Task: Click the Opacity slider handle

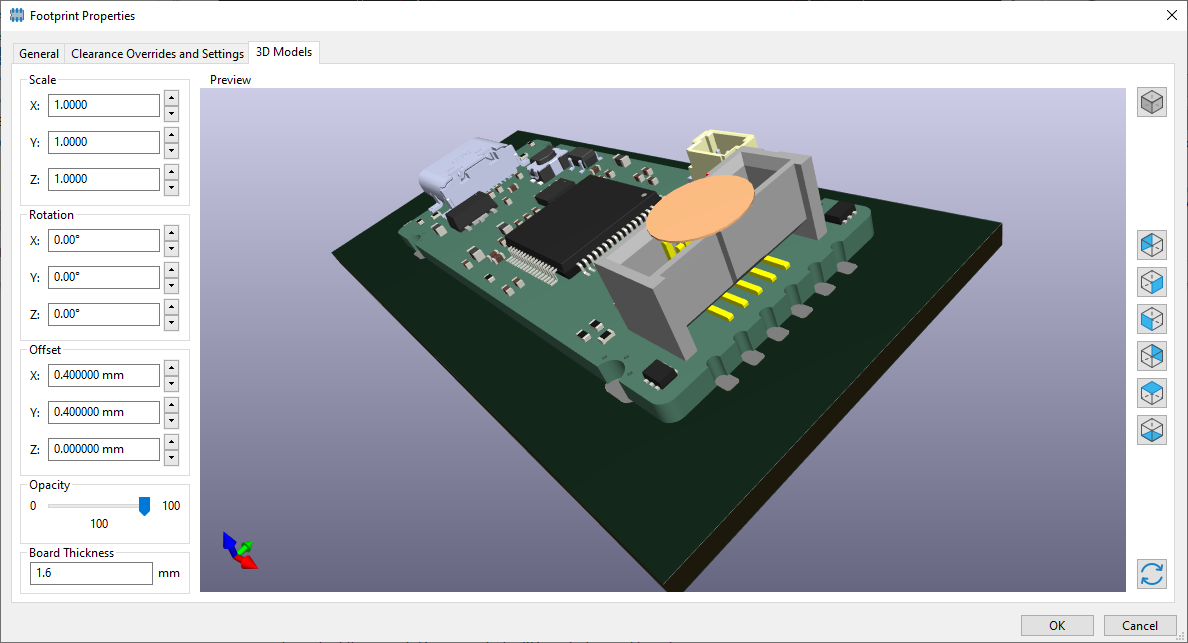Action: tap(144, 506)
